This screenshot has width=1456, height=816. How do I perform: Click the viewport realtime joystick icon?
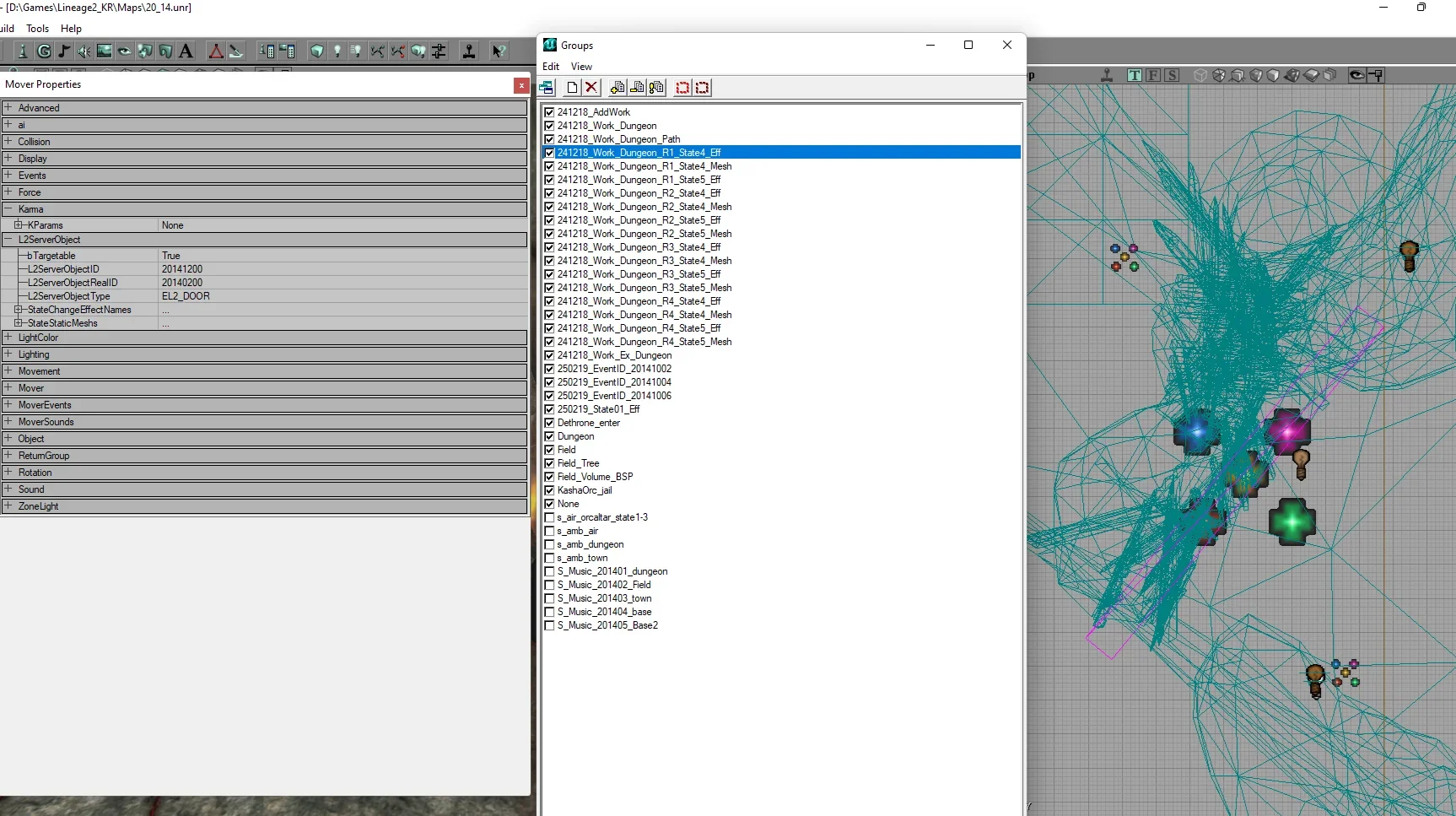(x=1107, y=76)
